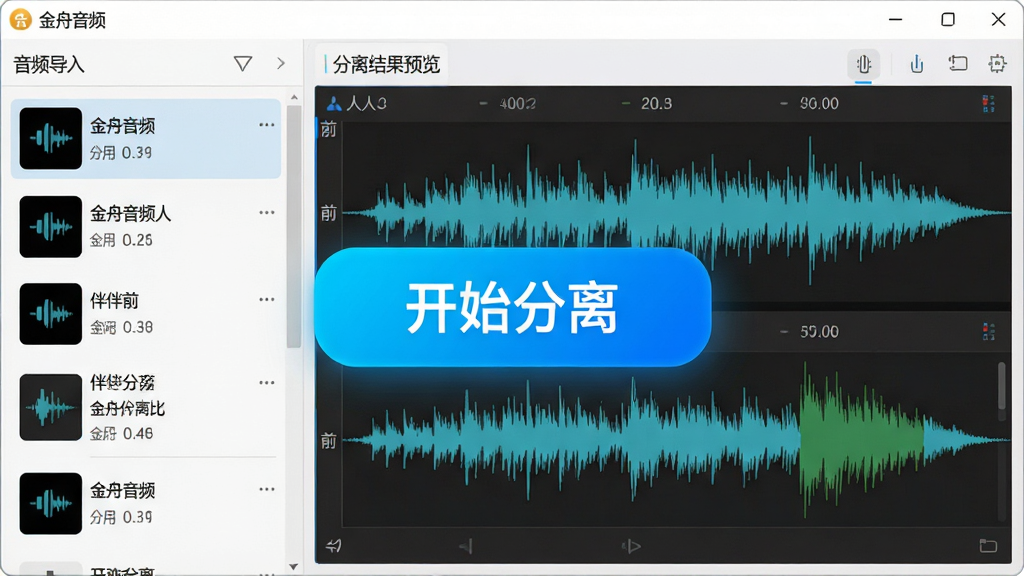This screenshot has height=576, width=1024.
Task: Click the audio list scrollbar thumb
Action: [294, 226]
